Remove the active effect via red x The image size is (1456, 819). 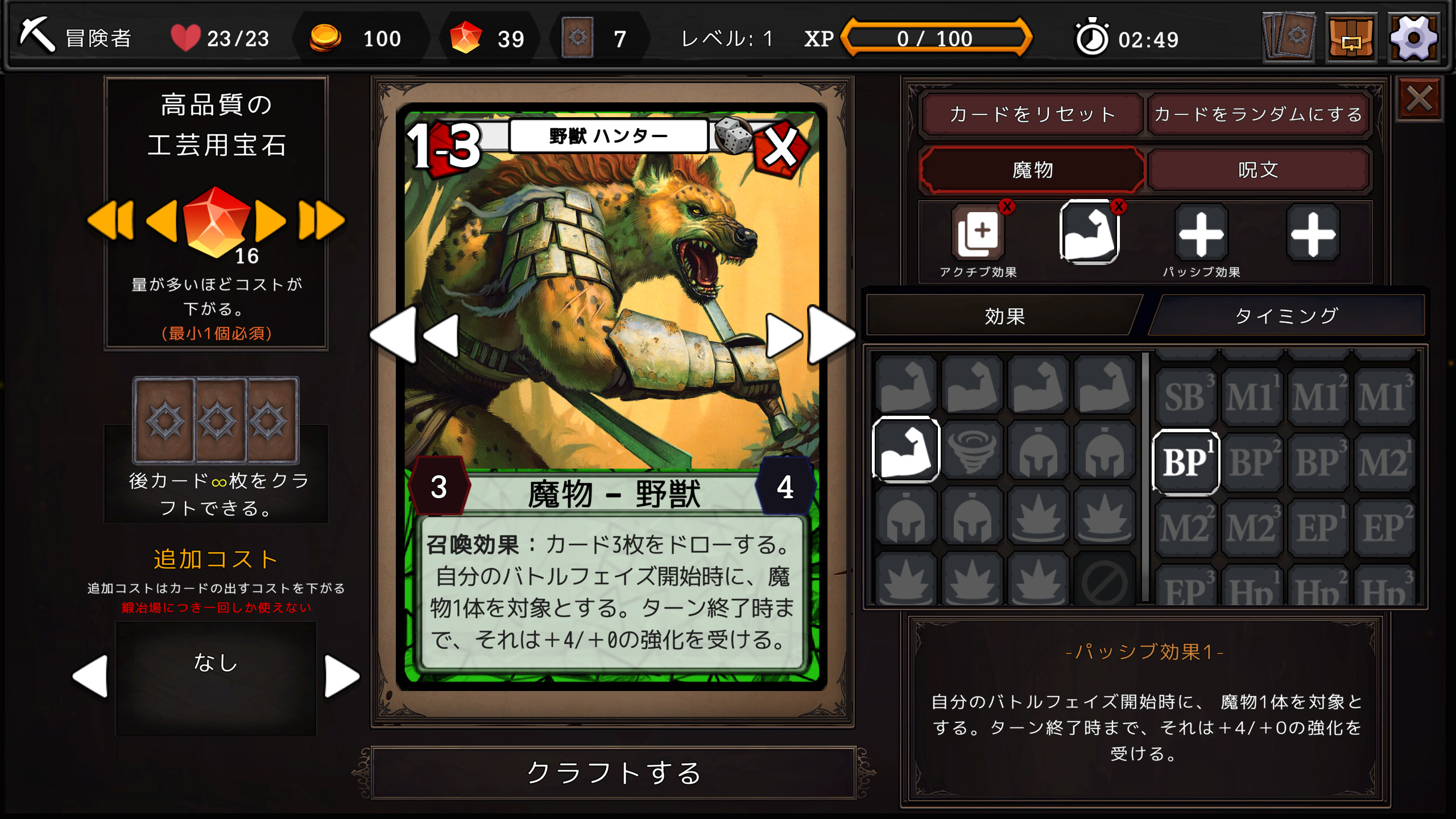coord(1007,206)
